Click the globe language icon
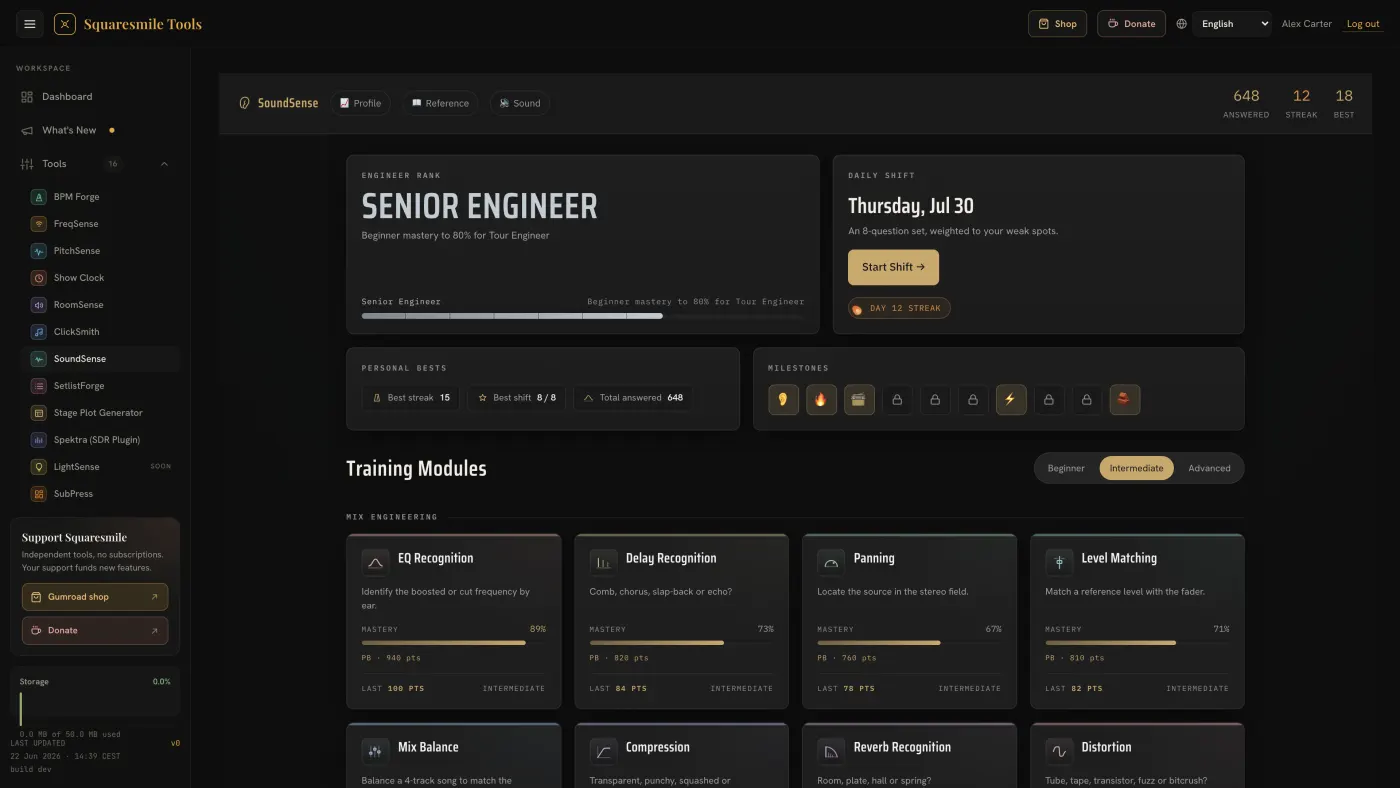 click(x=1181, y=24)
